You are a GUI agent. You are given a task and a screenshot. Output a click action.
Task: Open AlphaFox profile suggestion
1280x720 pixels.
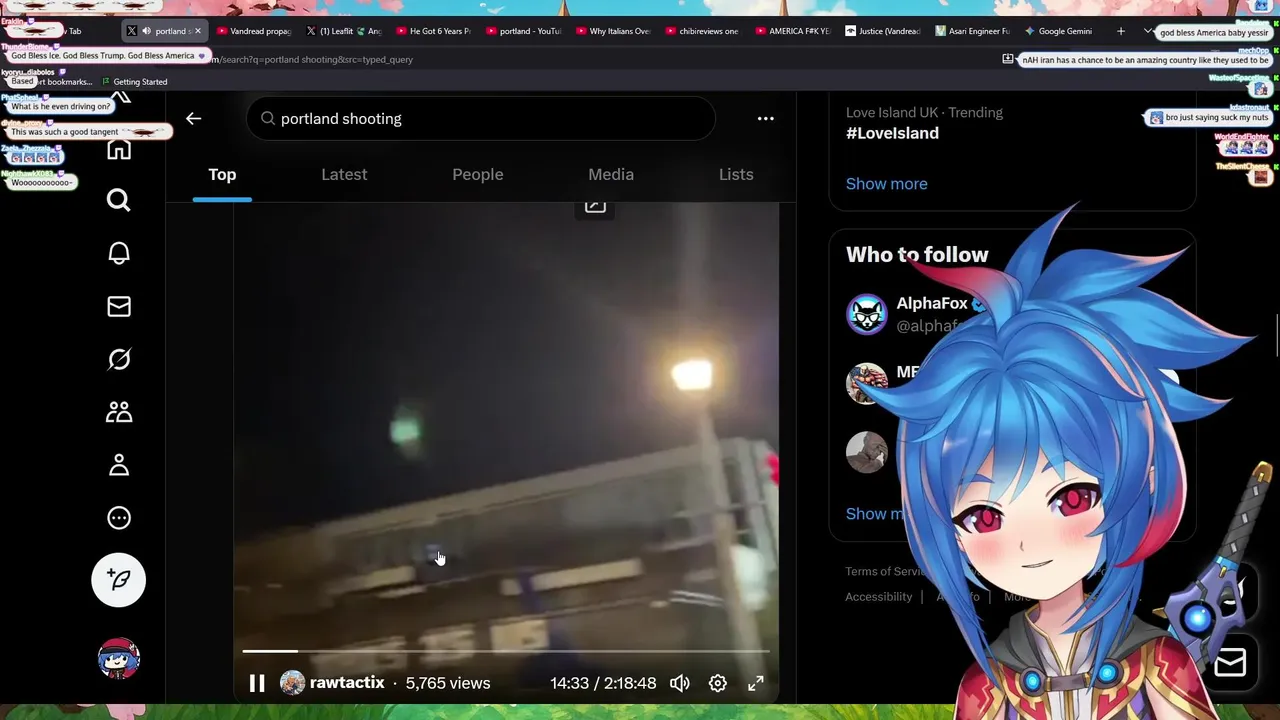click(x=932, y=303)
